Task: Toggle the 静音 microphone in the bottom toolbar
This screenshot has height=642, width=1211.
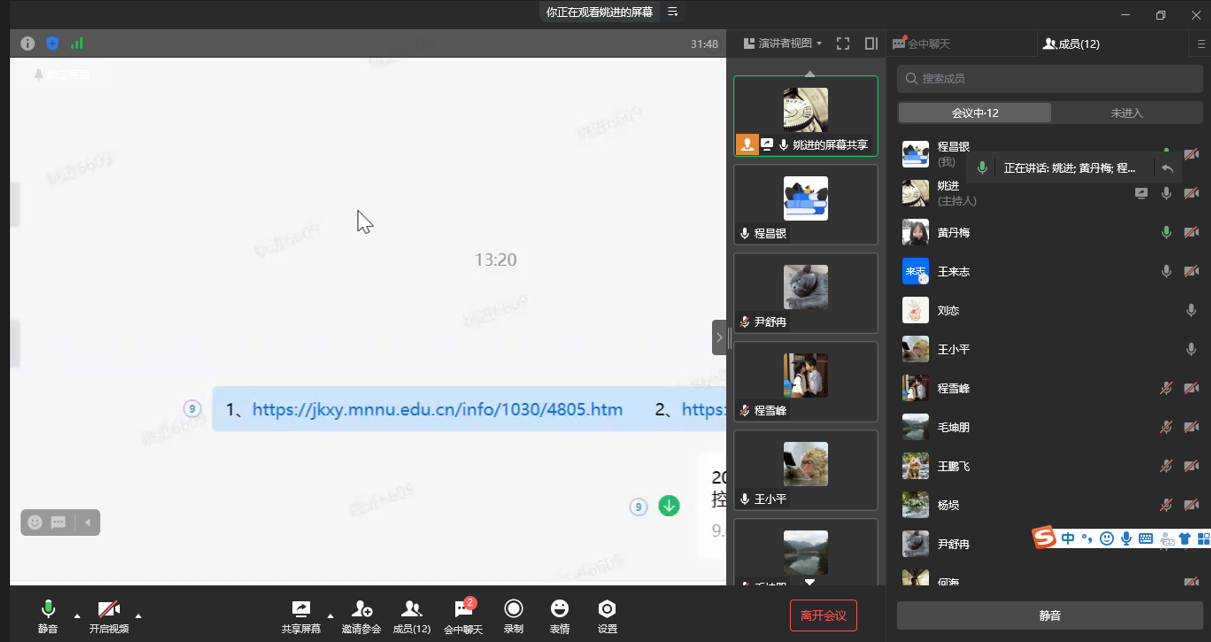Action: click(x=47, y=609)
